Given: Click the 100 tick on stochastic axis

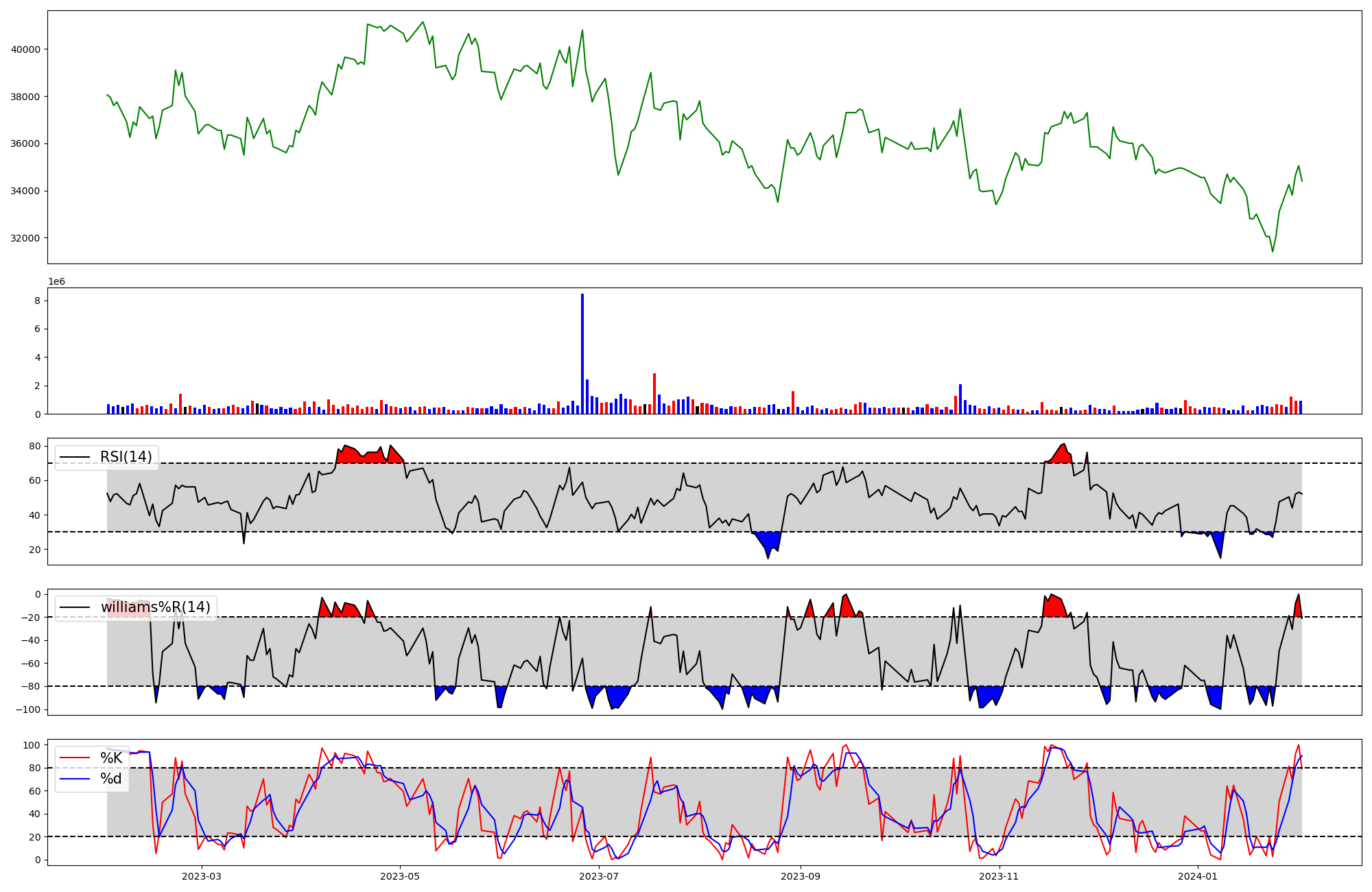Looking at the screenshot, I should pyautogui.click(x=32, y=745).
